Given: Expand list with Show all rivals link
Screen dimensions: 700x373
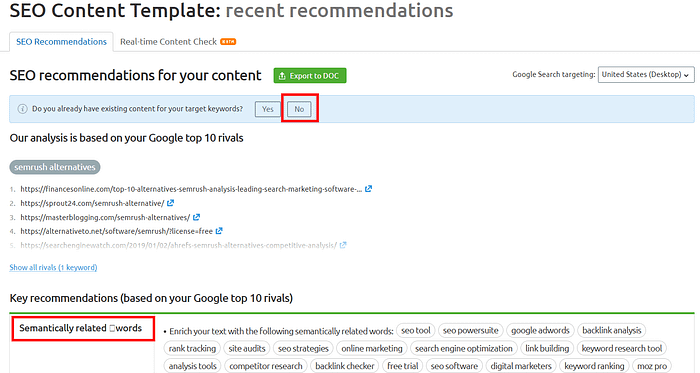Looking at the screenshot, I should tap(53, 267).
